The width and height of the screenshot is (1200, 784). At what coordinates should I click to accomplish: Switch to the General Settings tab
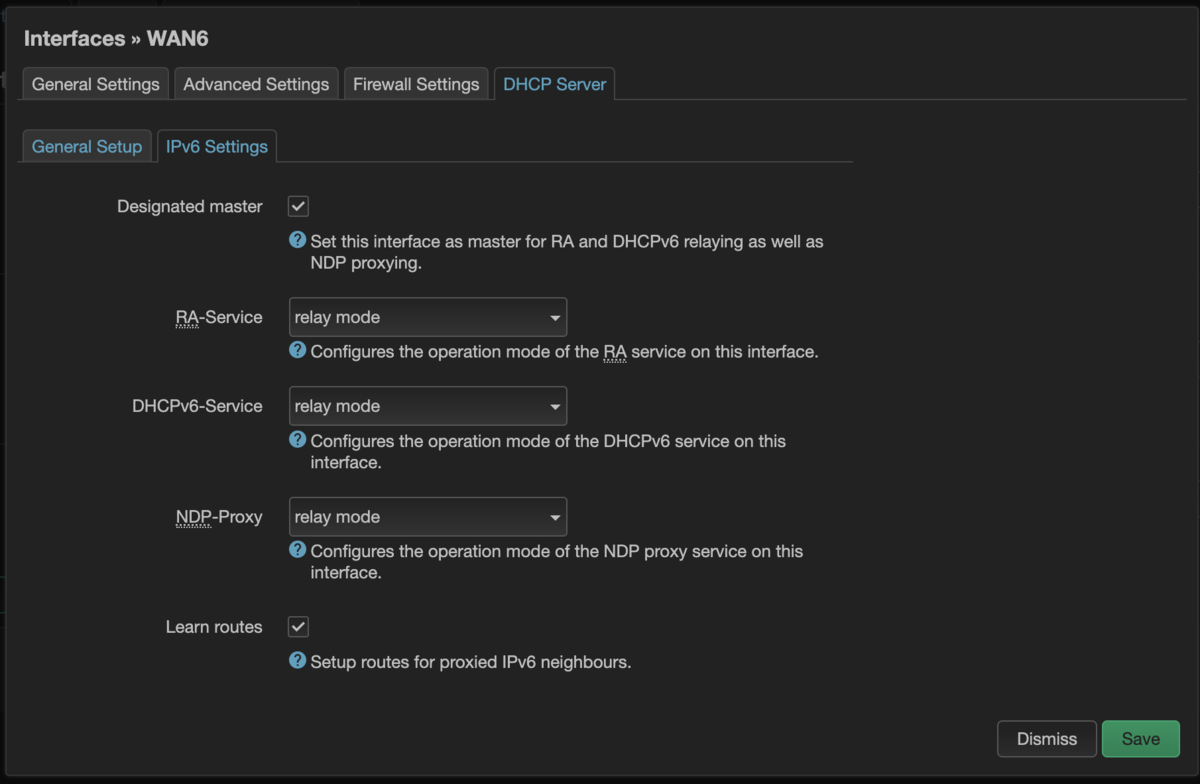point(96,84)
